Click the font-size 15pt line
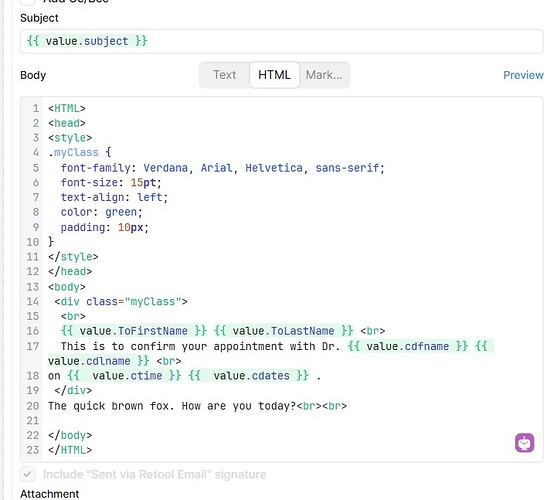 click(111, 182)
